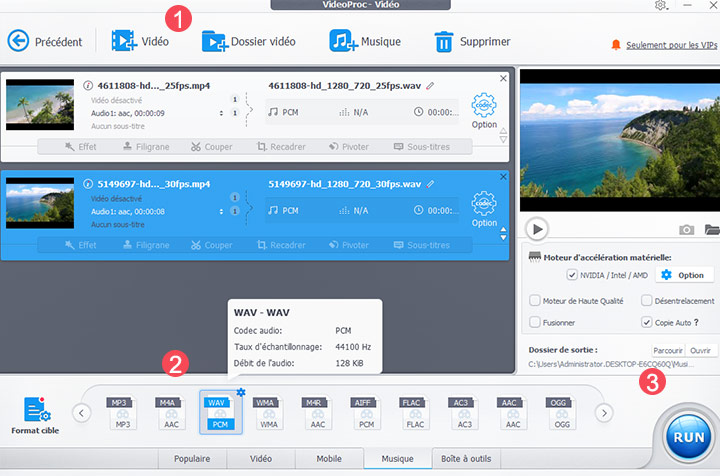Open the folder icon beside the snapshot camera
The image size is (720, 476).
coord(712,230)
